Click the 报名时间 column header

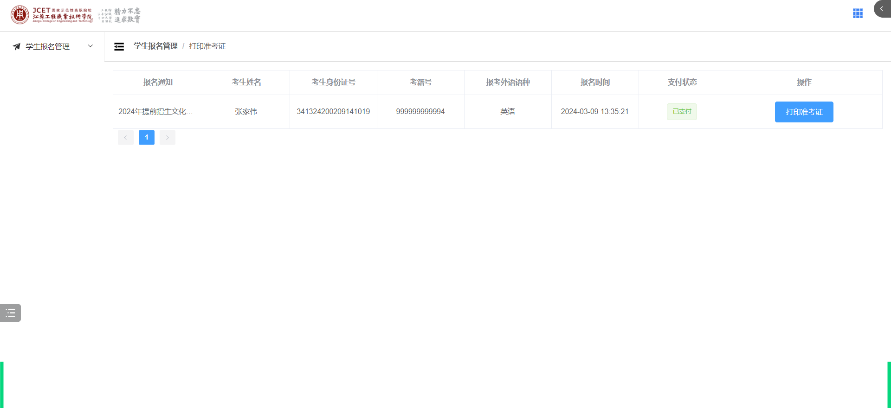[594, 82]
